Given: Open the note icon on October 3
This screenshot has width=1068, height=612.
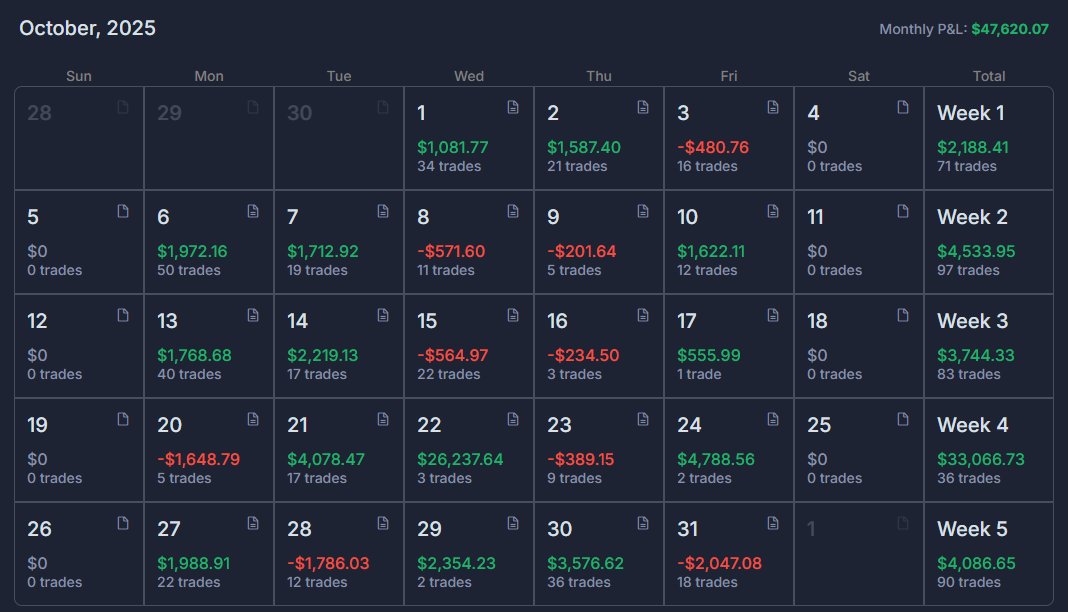Looking at the screenshot, I should (773, 107).
